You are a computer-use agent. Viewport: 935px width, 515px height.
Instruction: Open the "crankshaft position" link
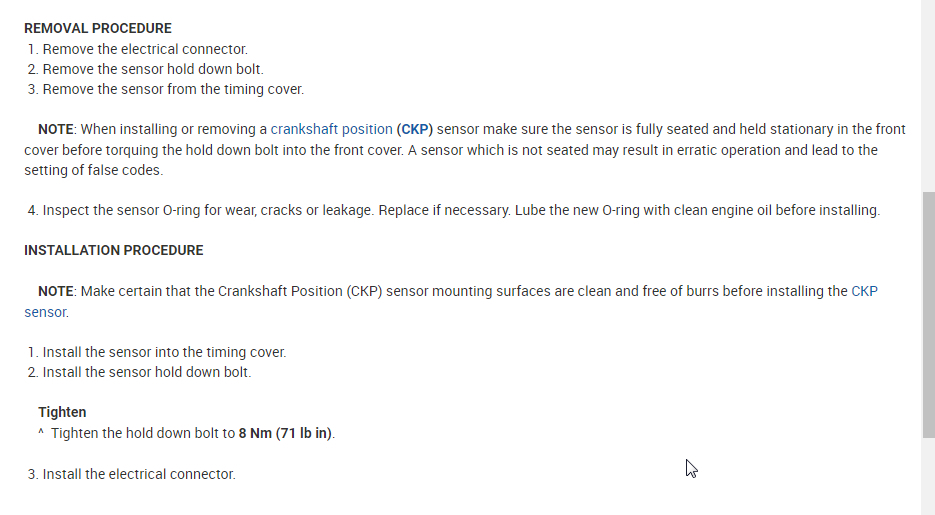click(x=331, y=129)
